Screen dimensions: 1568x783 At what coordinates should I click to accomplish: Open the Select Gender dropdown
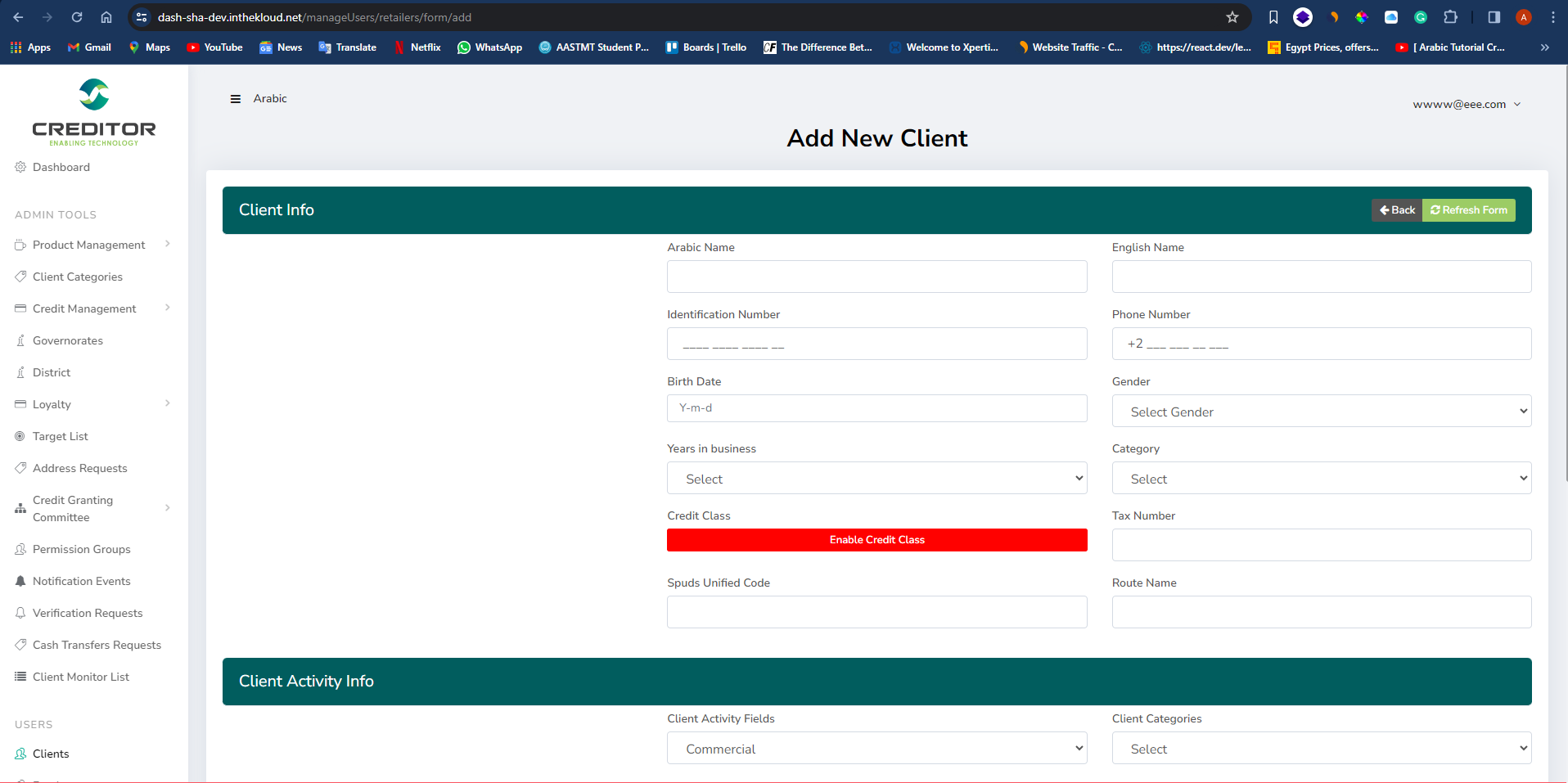click(x=1321, y=412)
